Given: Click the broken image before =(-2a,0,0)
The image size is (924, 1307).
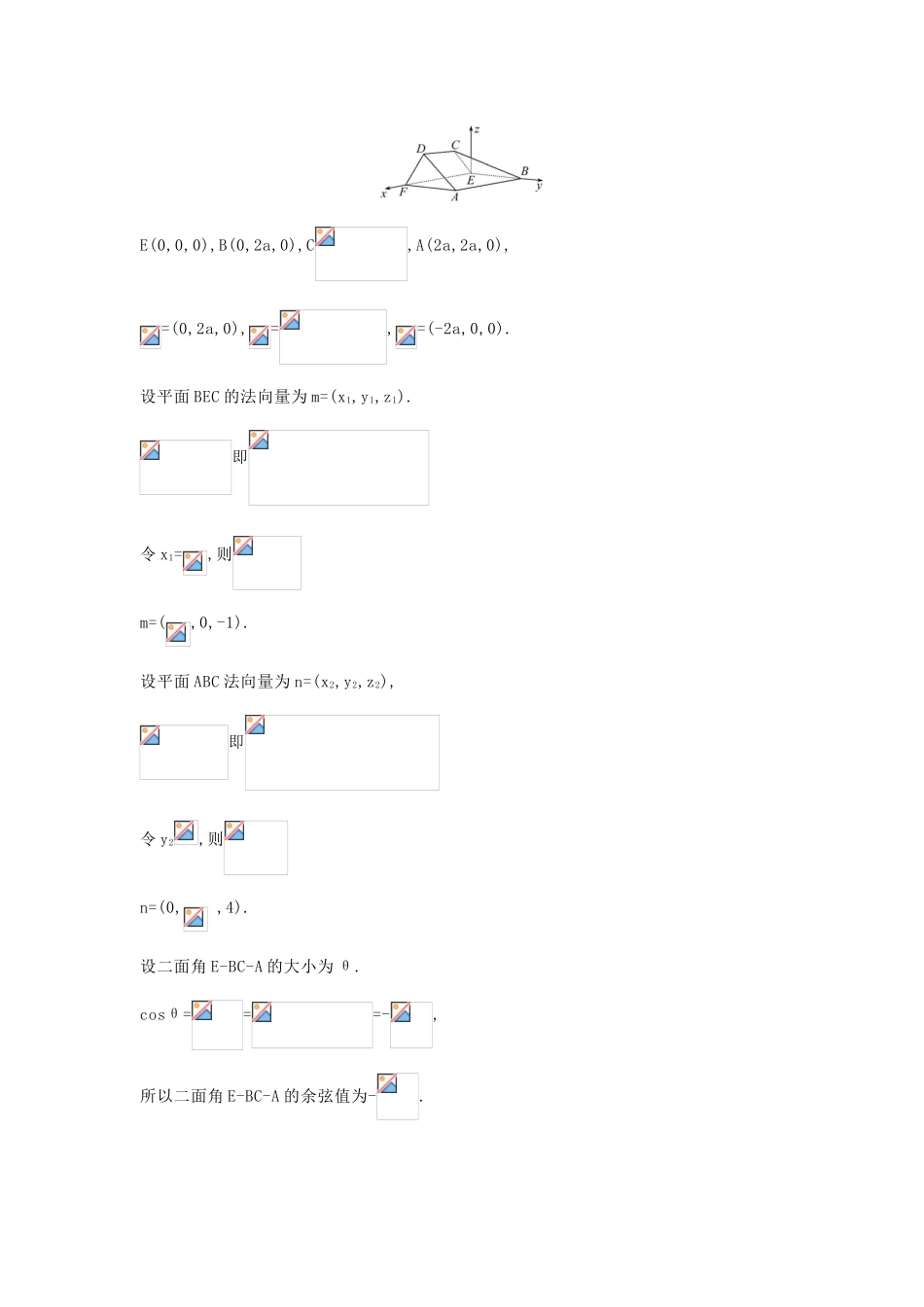Looking at the screenshot, I should (406, 336).
